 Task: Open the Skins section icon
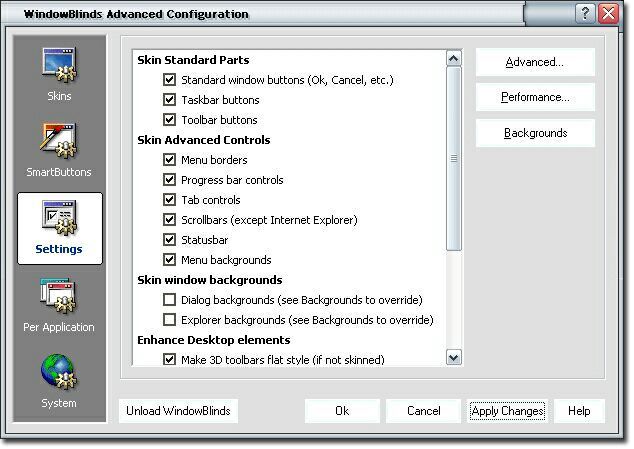pos(59,70)
